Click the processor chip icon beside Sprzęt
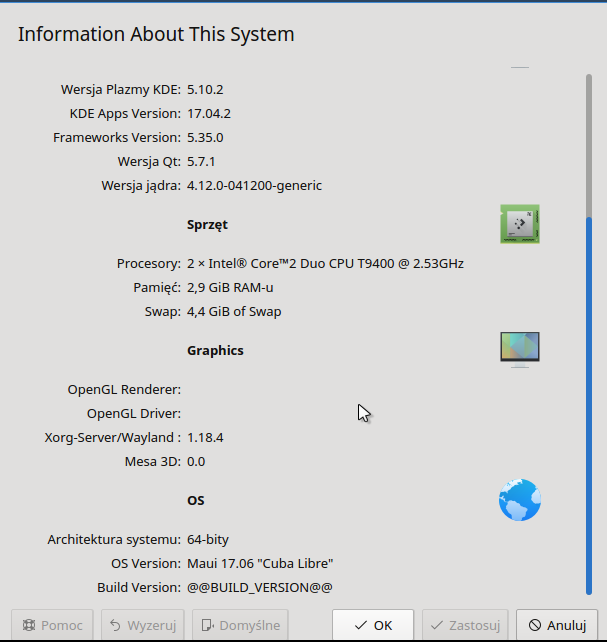The height and width of the screenshot is (642, 607). tap(519, 224)
